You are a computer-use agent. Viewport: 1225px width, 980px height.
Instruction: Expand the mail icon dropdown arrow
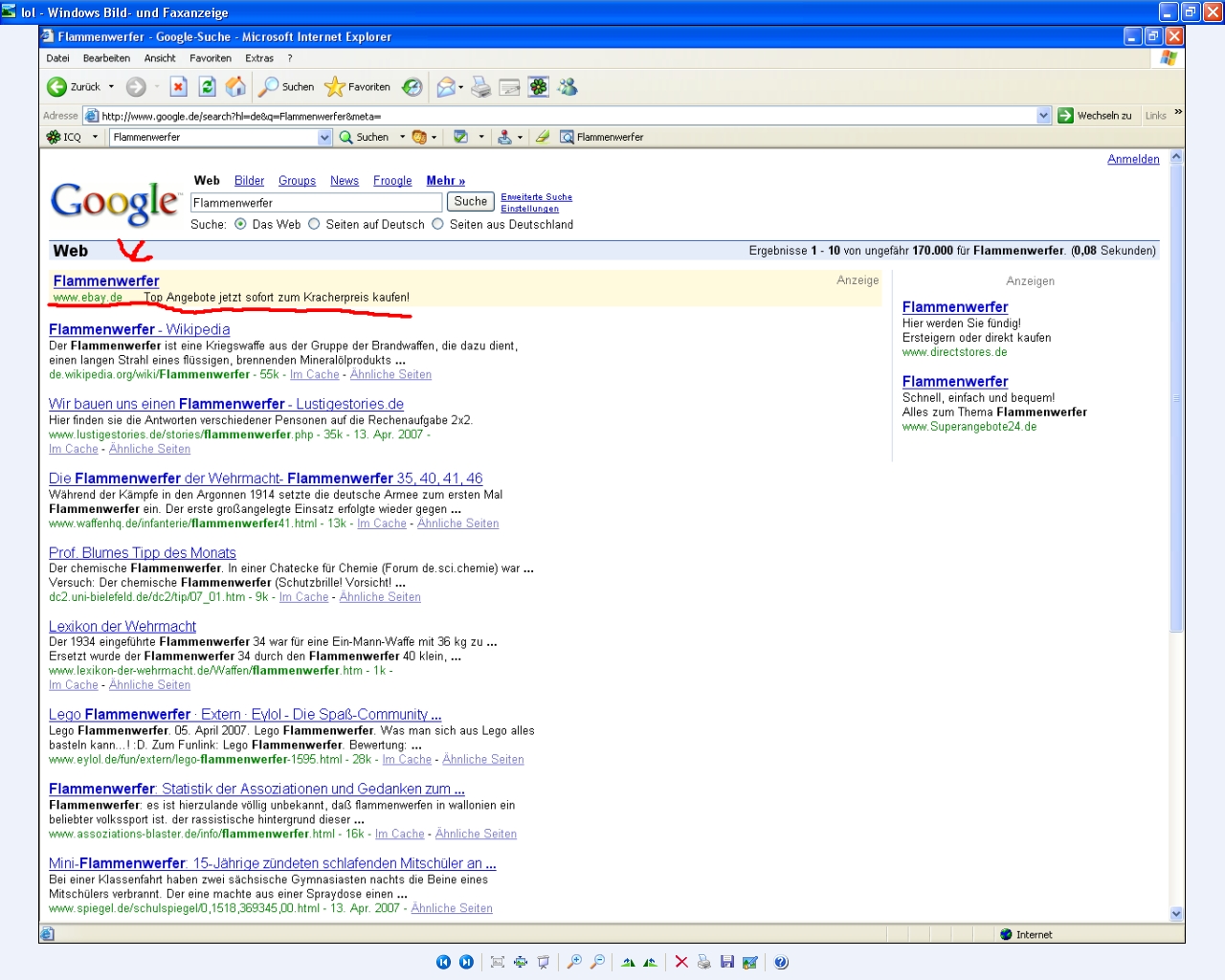pyautogui.click(x=461, y=87)
